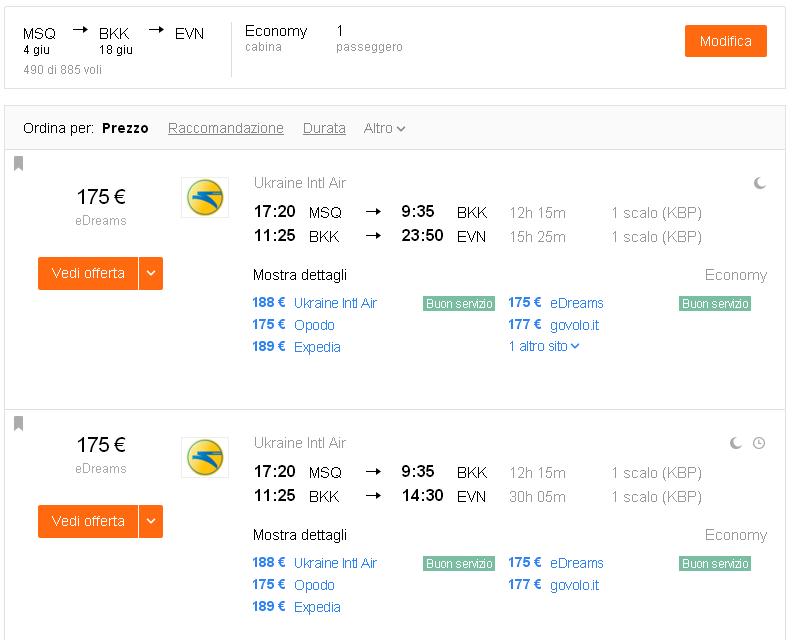Click the overnight moon icon in first result
The width and height of the screenshot is (796, 640).
(760, 183)
